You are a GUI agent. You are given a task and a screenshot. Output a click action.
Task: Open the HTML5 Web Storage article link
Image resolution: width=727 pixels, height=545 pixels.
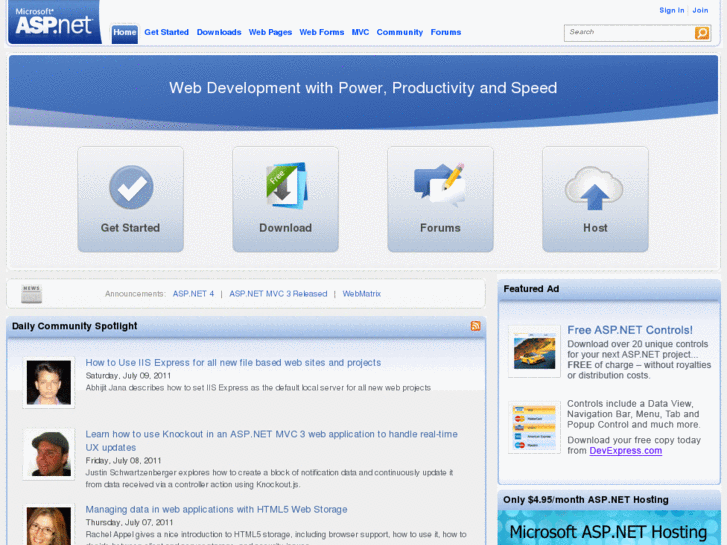216,509
